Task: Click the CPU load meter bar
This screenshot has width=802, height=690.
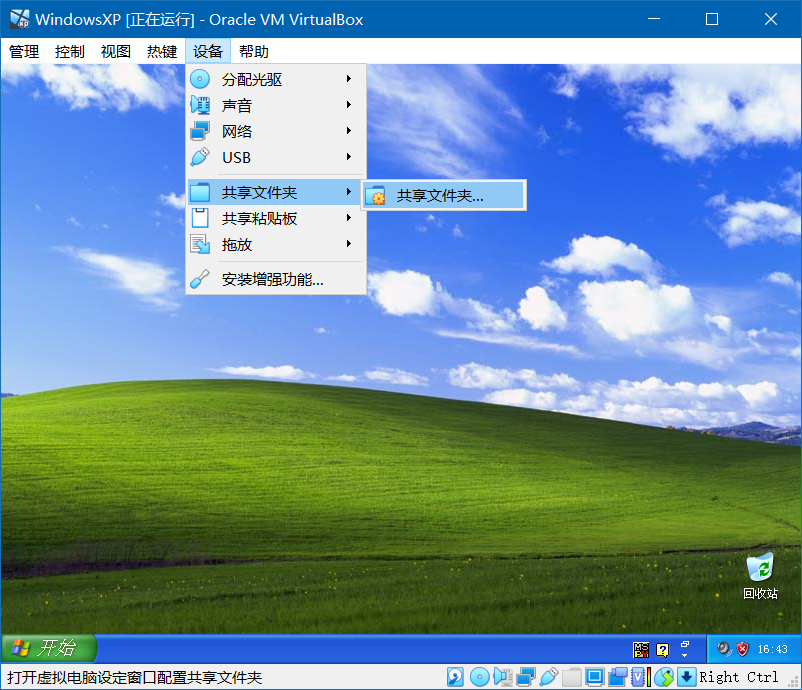Action: coord(649,677)
